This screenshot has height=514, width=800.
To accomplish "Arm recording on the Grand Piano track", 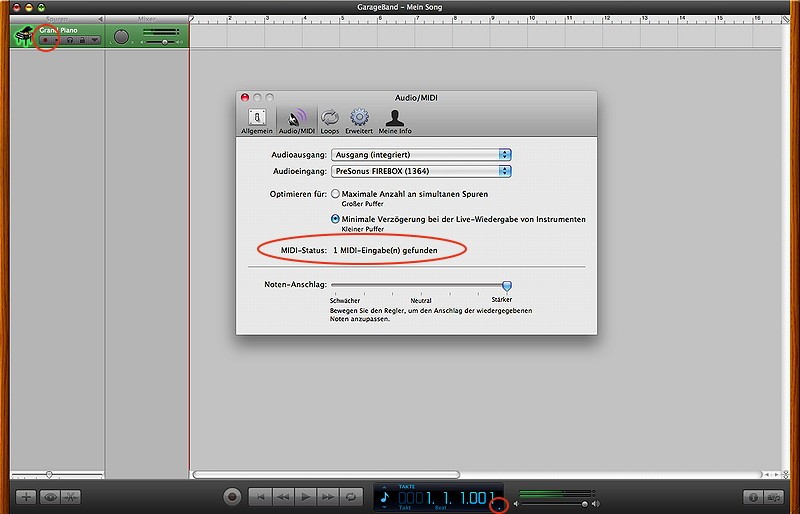I will coord(45,40).
